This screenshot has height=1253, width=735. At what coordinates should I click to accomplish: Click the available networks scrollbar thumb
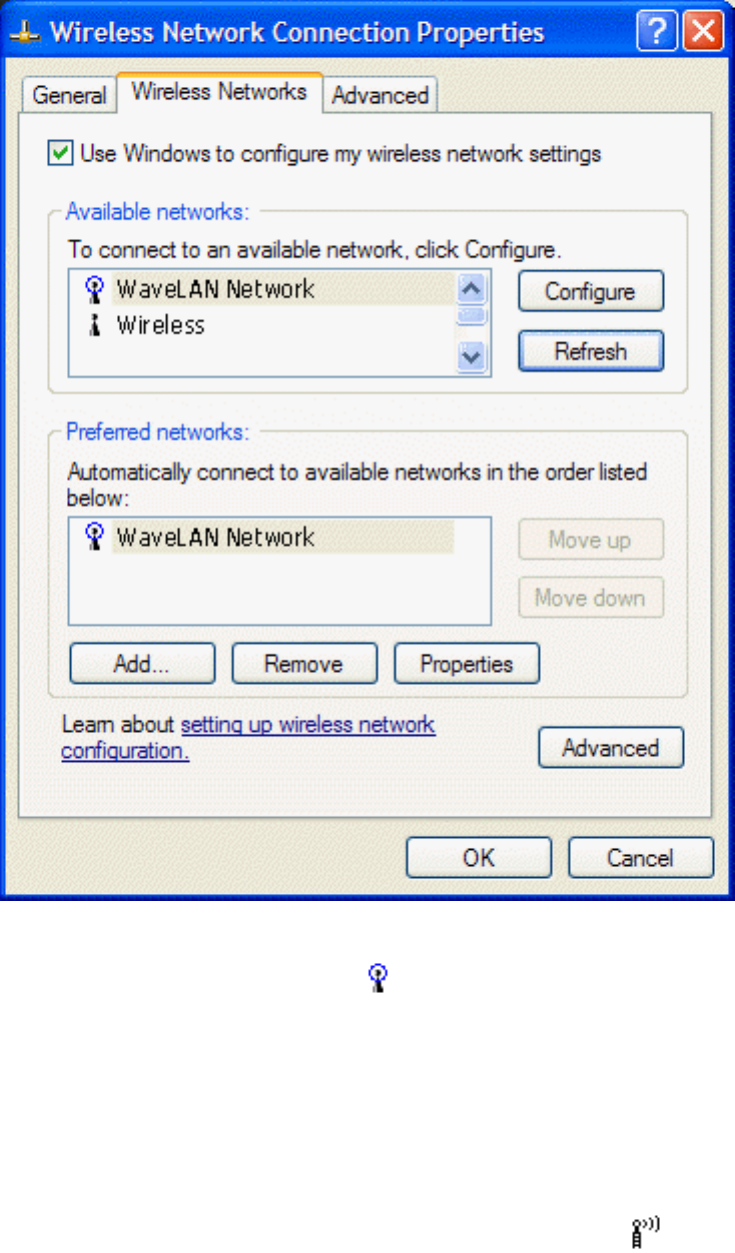[x=472, y=315]
